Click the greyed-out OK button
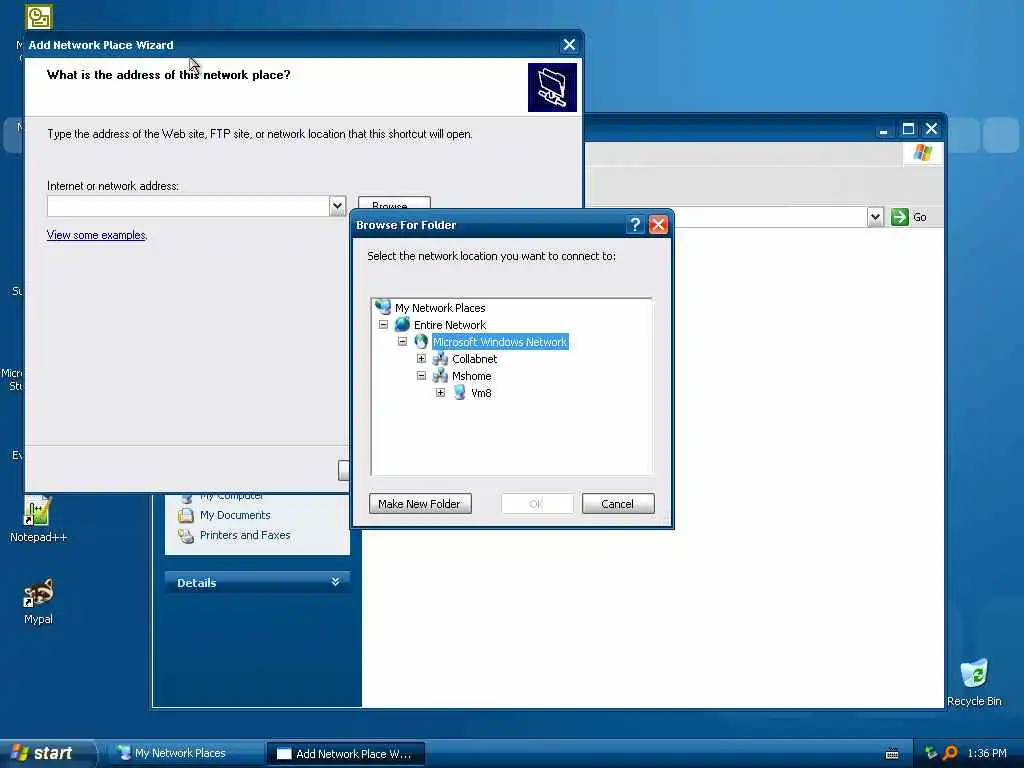Image resolution: width=1024 pixels, height=768 pixels. point(537,504)
